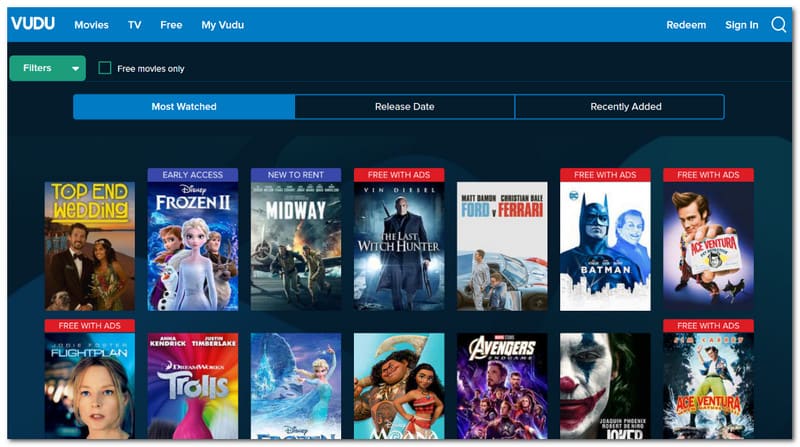This screenshot has width=800, height=447.
Task: Open the Batman movie poster
Action: tap(605, 246)
